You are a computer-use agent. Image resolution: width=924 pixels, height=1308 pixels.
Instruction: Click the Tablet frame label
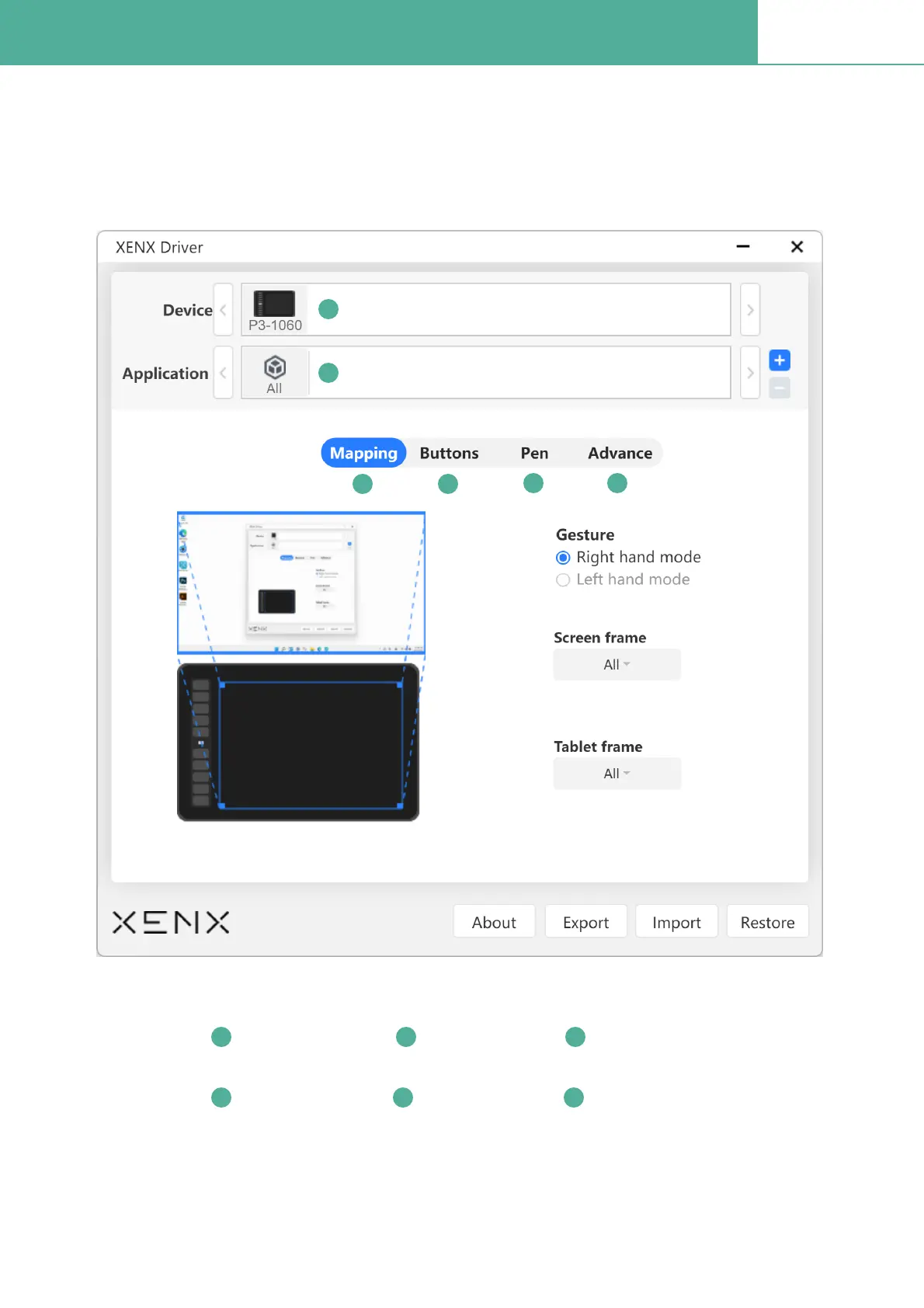598,746
